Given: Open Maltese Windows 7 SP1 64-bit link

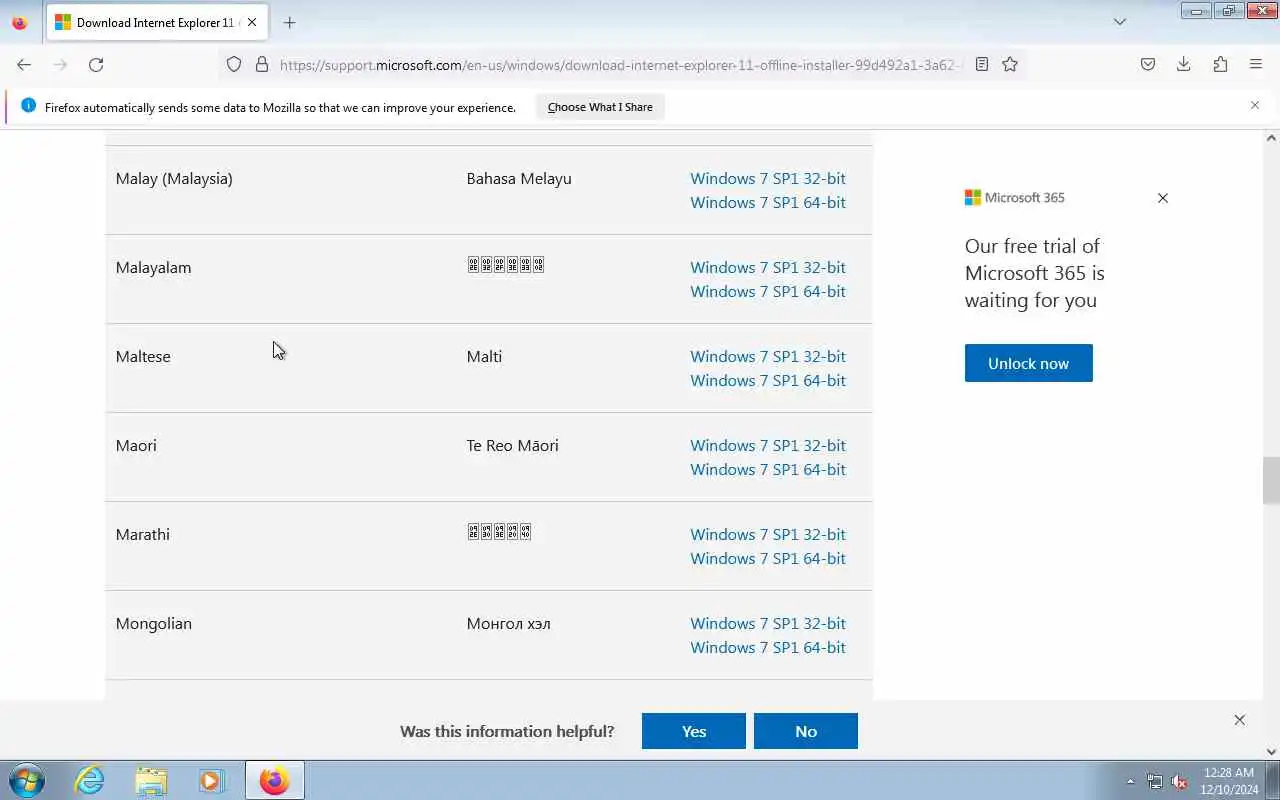Looking at the screenshot, I should [x=768, y=380].
